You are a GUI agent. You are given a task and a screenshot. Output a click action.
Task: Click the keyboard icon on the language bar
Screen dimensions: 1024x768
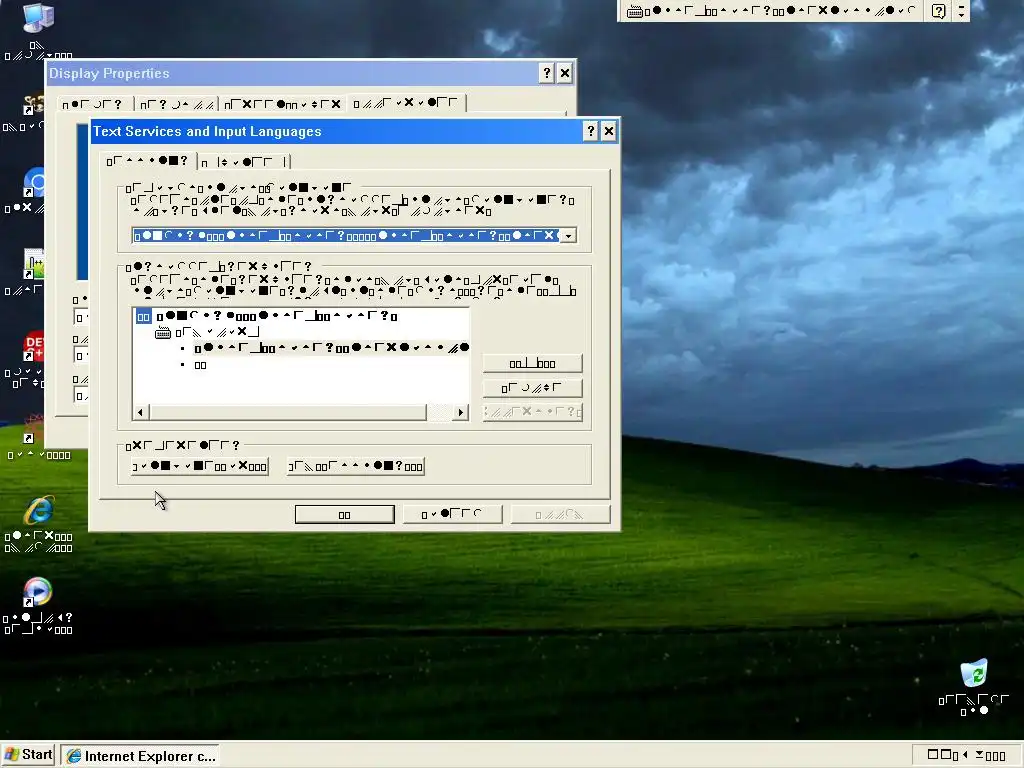click(x=634, y=11)
